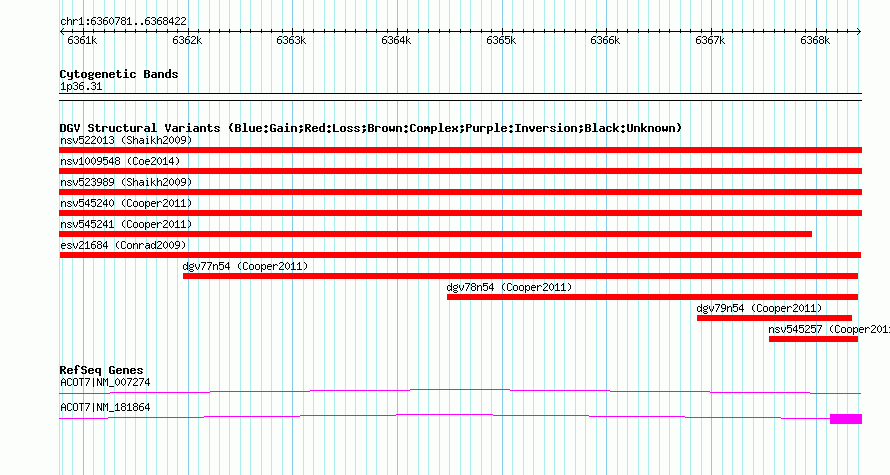Click the Cytogenetic Bands track title
The image size is (890, 475).
pos(119,74)
